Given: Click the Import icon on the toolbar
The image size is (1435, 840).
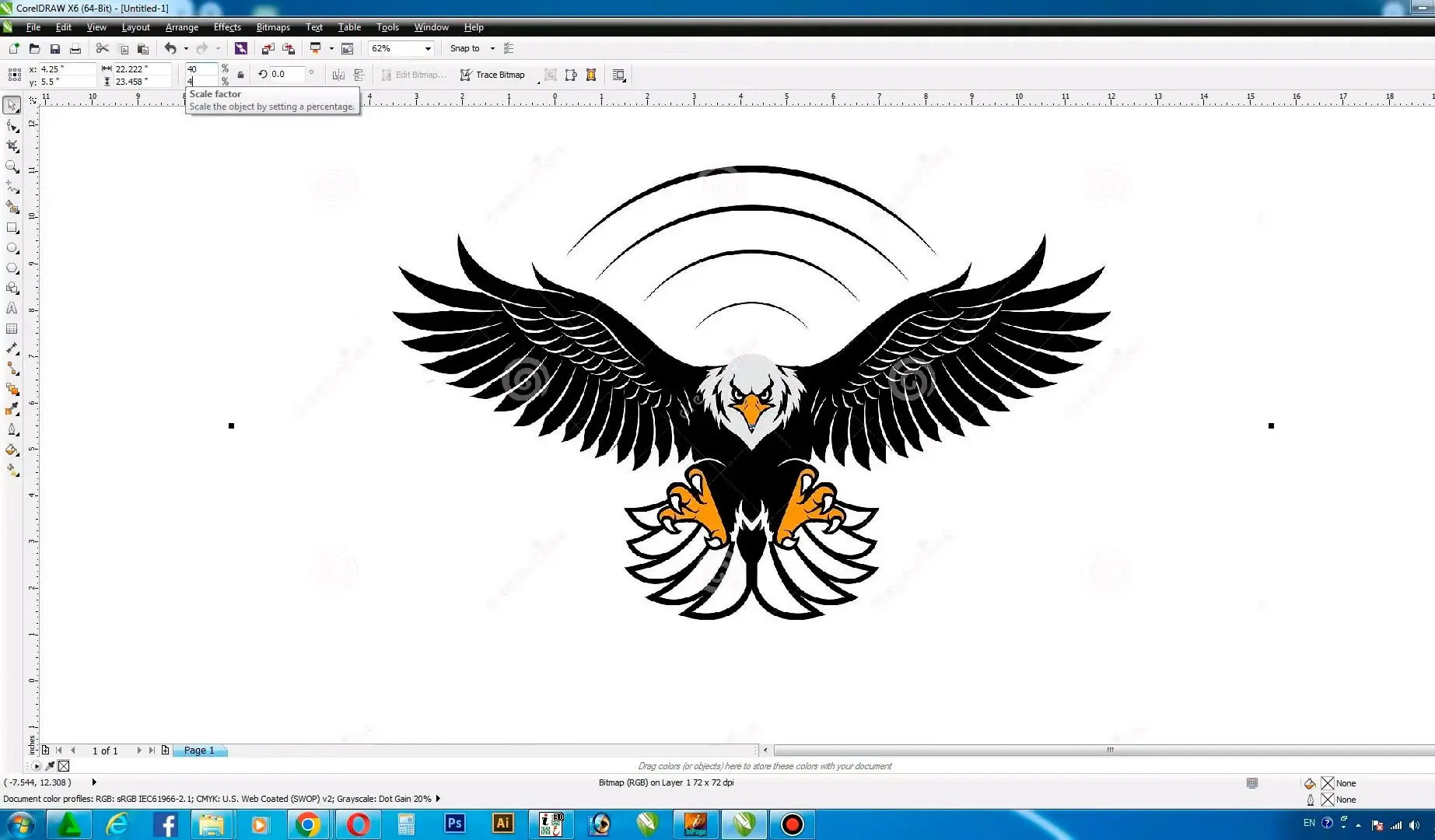Looking at the screenshot, I should point(268,48).
